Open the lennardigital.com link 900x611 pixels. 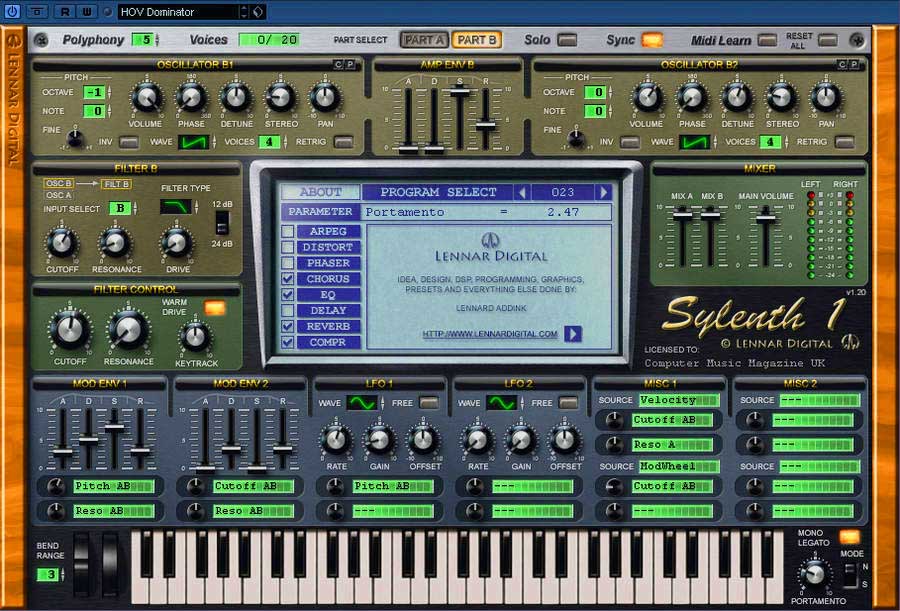tap(490, 334)
